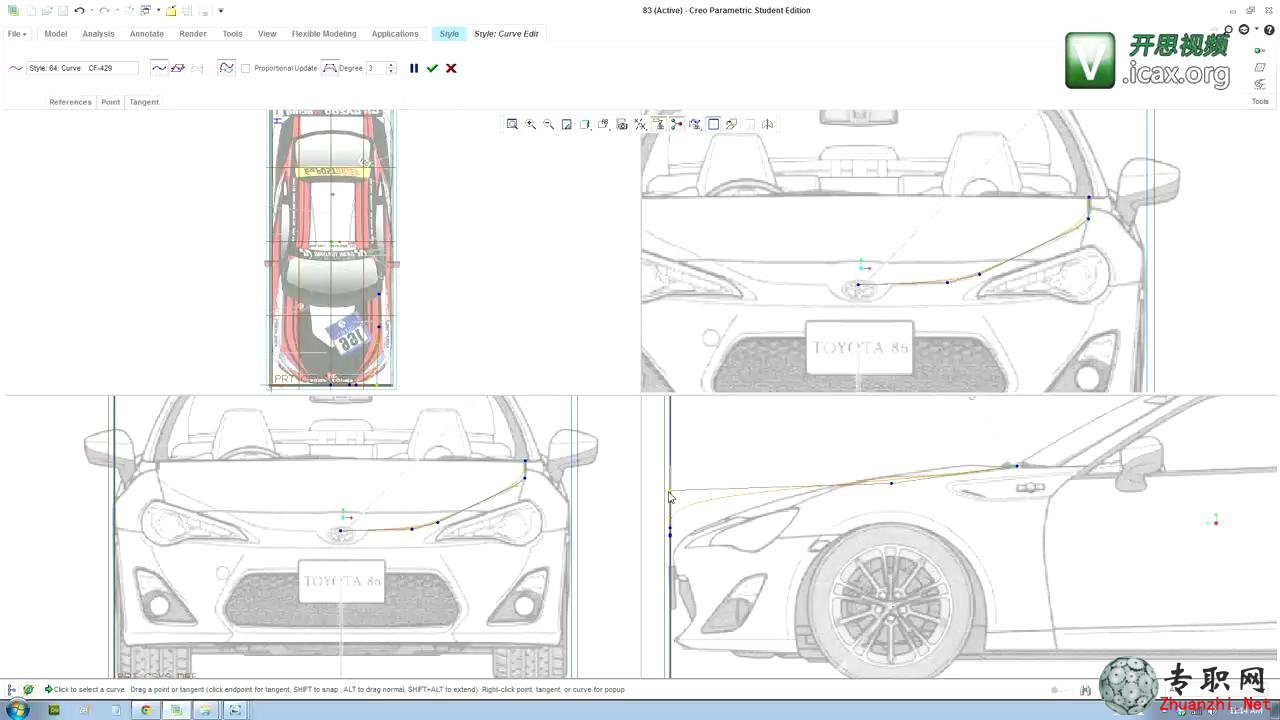Click the Zoom In magnifier icon
The height and width of the screenshot is (720, 1280).
point(530,124)
